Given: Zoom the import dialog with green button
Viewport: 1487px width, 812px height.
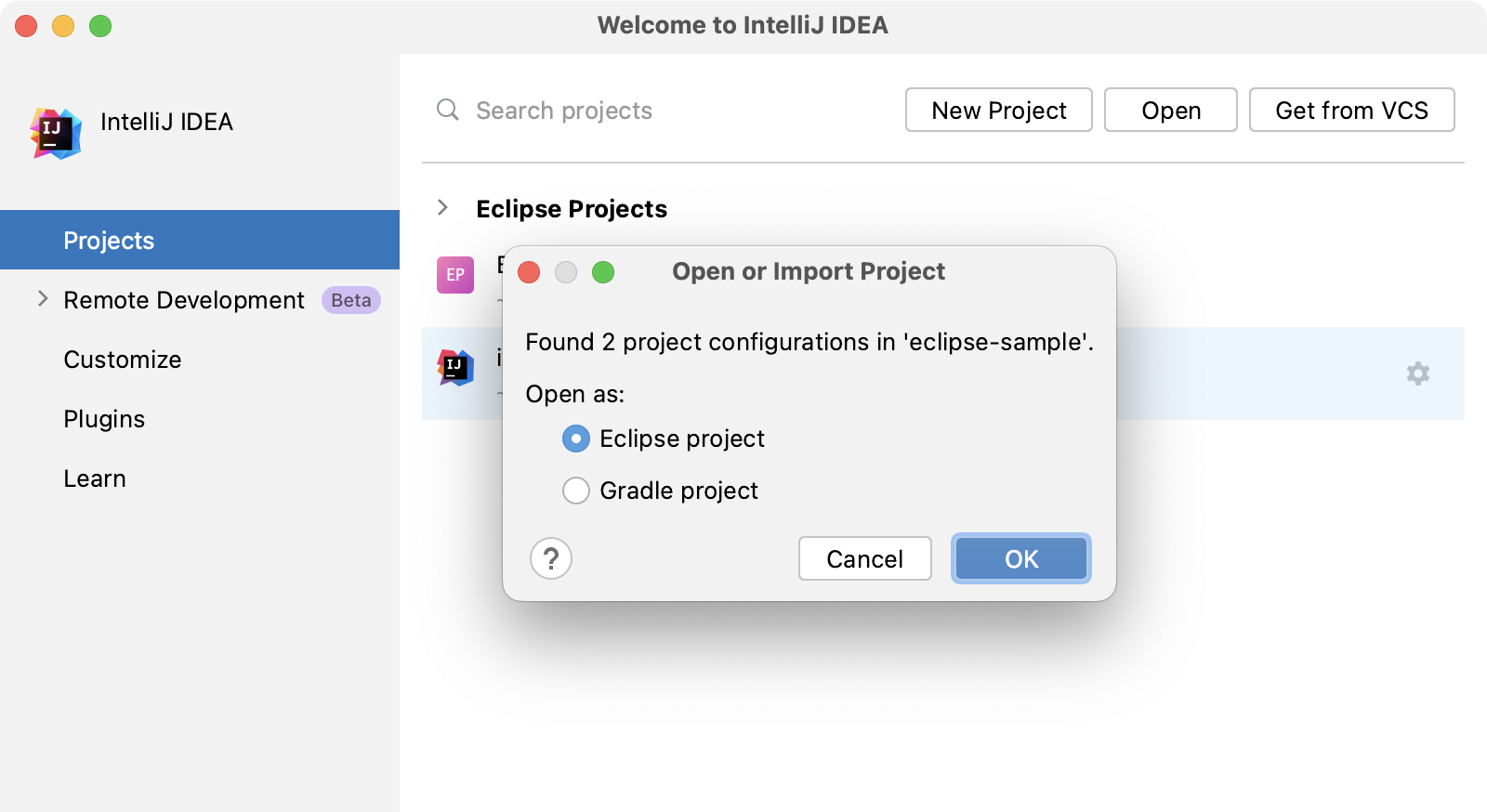Looking at the screenshot, I should coord(603,272).
